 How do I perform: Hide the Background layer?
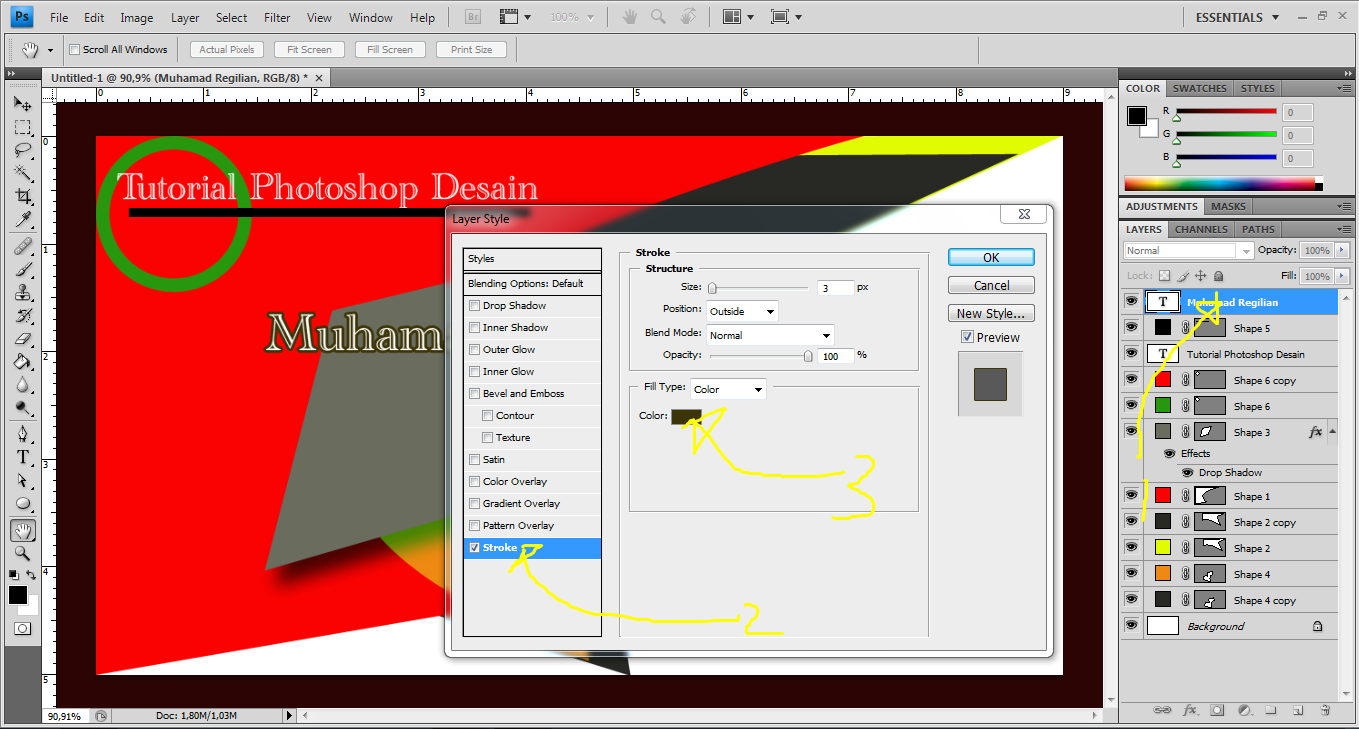pyautogui.click(x=1131, y=625)
